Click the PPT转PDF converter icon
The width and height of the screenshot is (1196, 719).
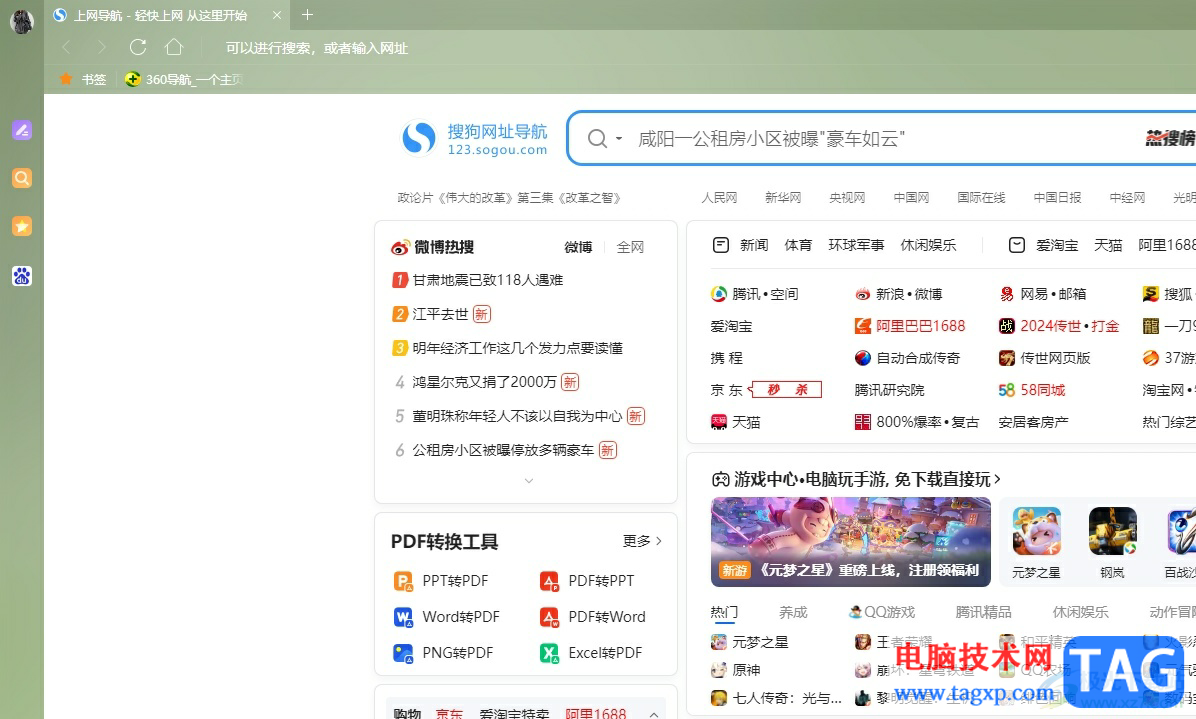403,580
